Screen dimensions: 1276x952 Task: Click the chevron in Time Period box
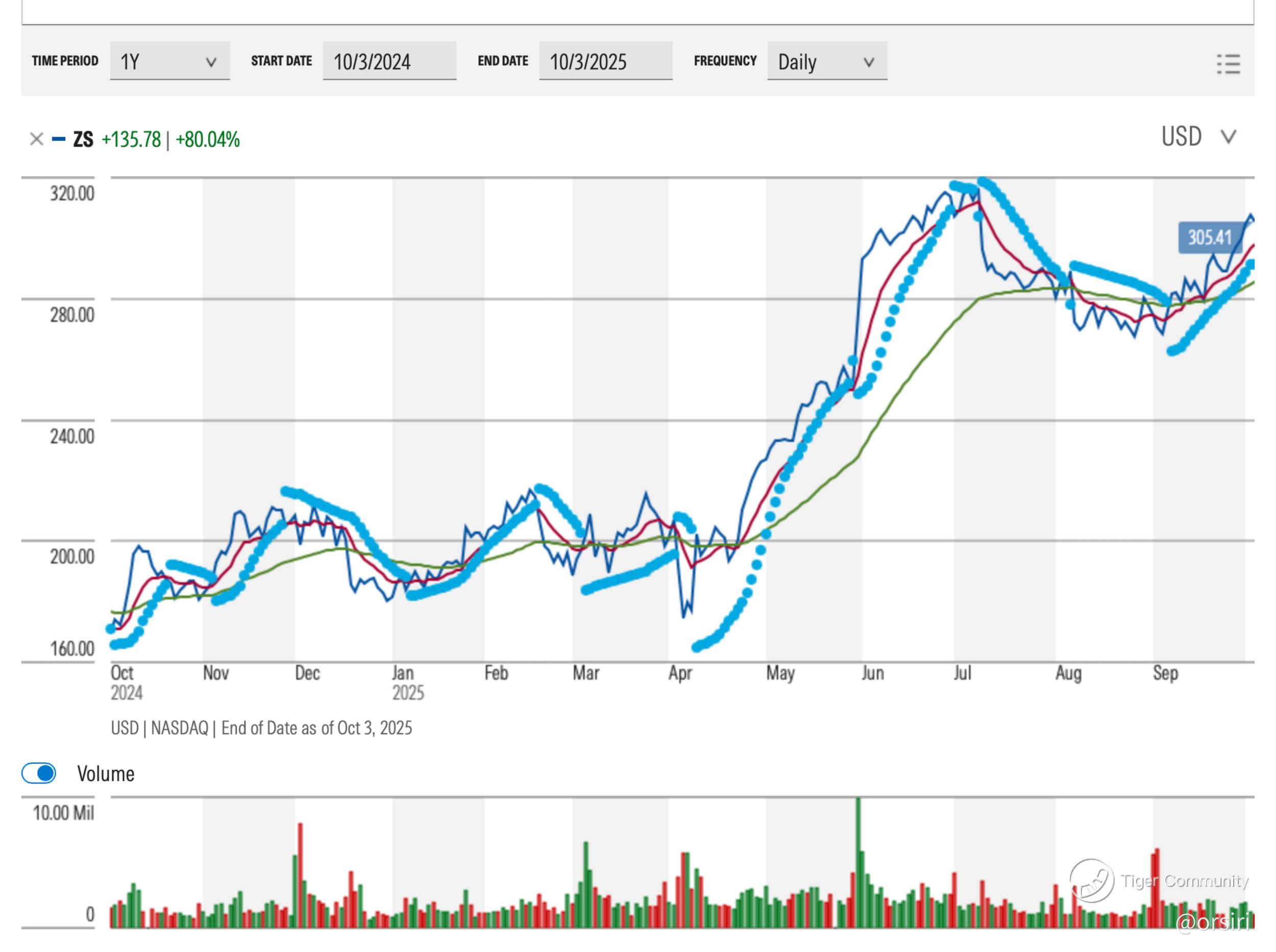coord(211,62)
